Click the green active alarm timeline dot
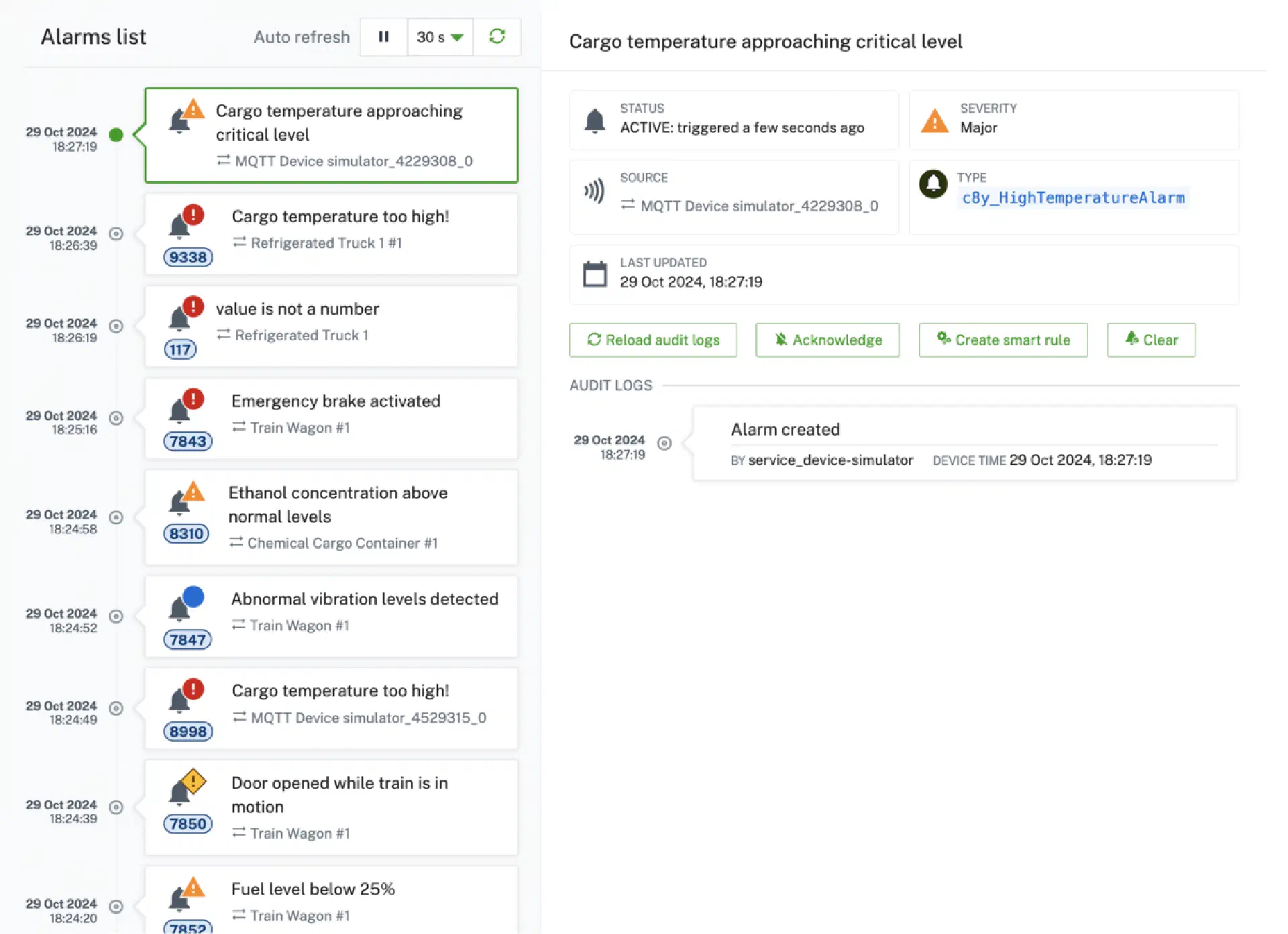The height and width of the screenshot is (934, 1288). click(x=116, y=135)
